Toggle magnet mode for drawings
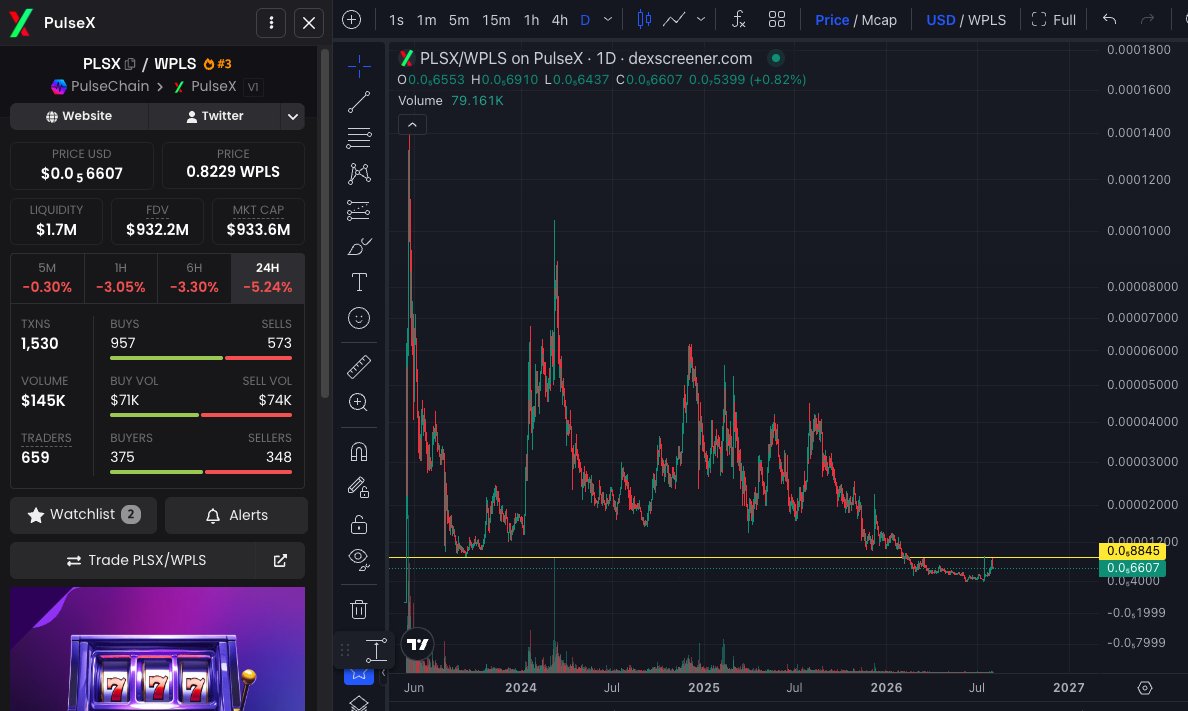Viewport: 1188px width, 711px height. tap(359, 452)
